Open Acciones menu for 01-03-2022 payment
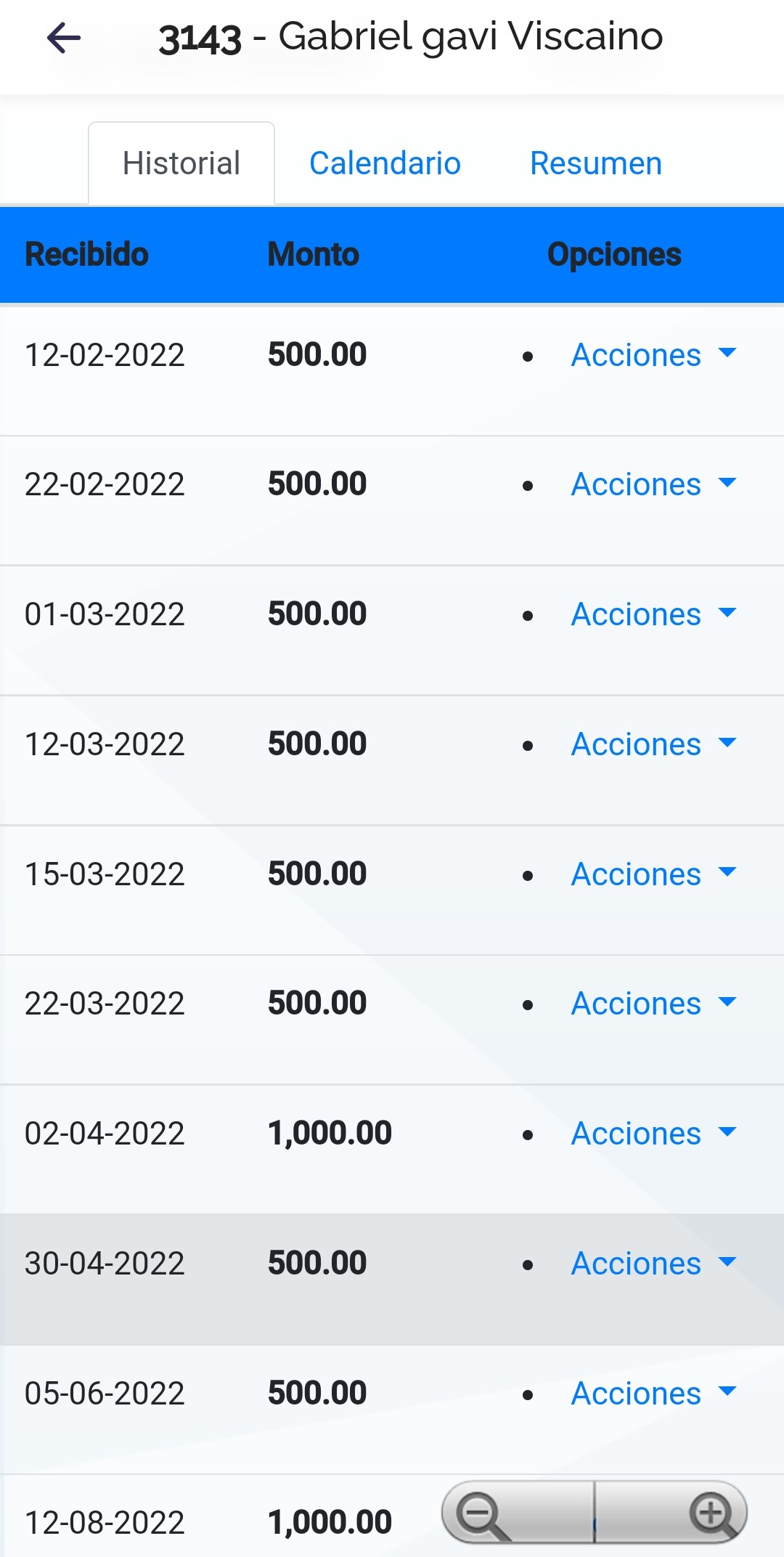784x1557 pixels. click(653, 614)
